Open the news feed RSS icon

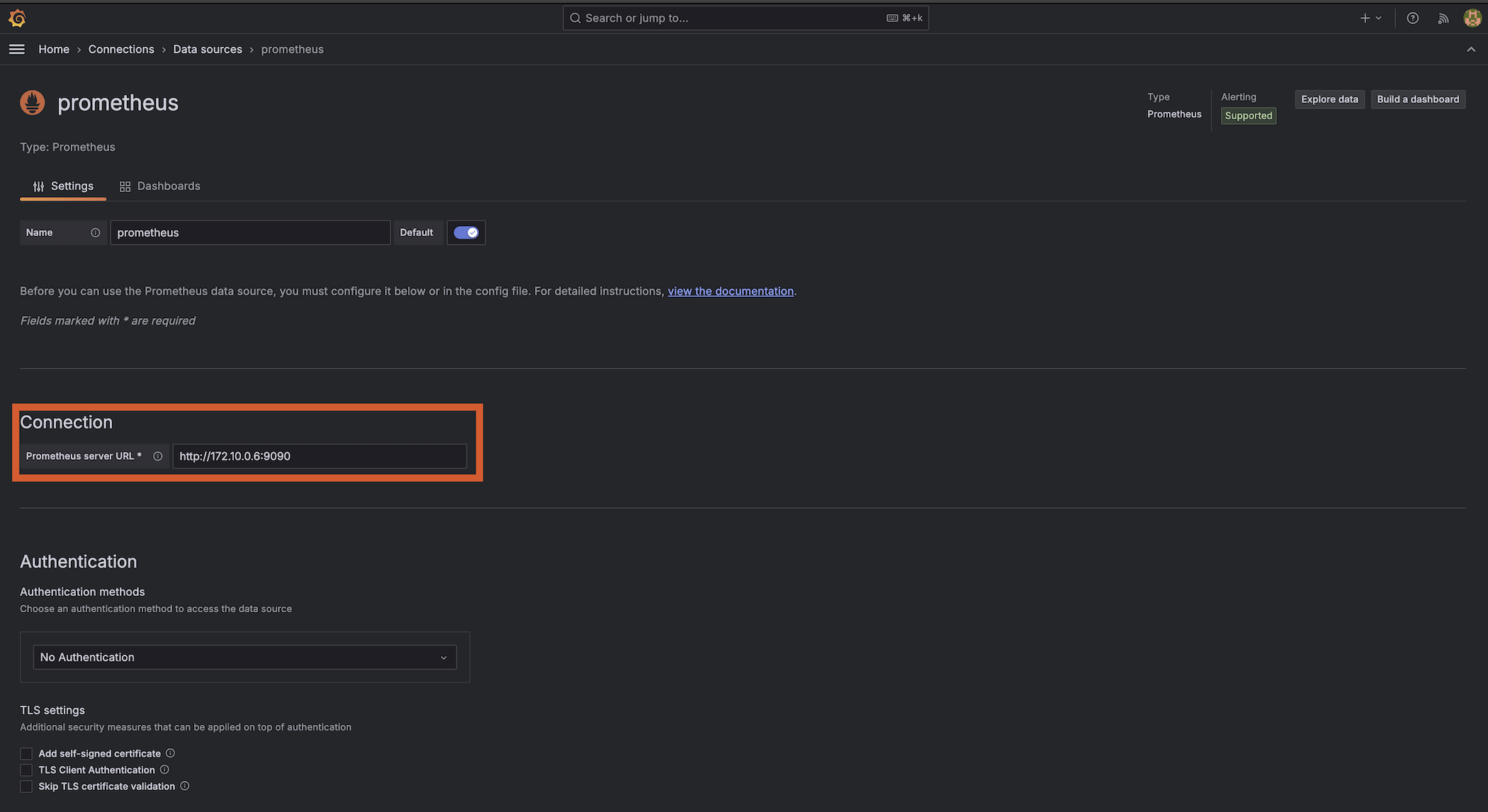[x=1443, y=18]
